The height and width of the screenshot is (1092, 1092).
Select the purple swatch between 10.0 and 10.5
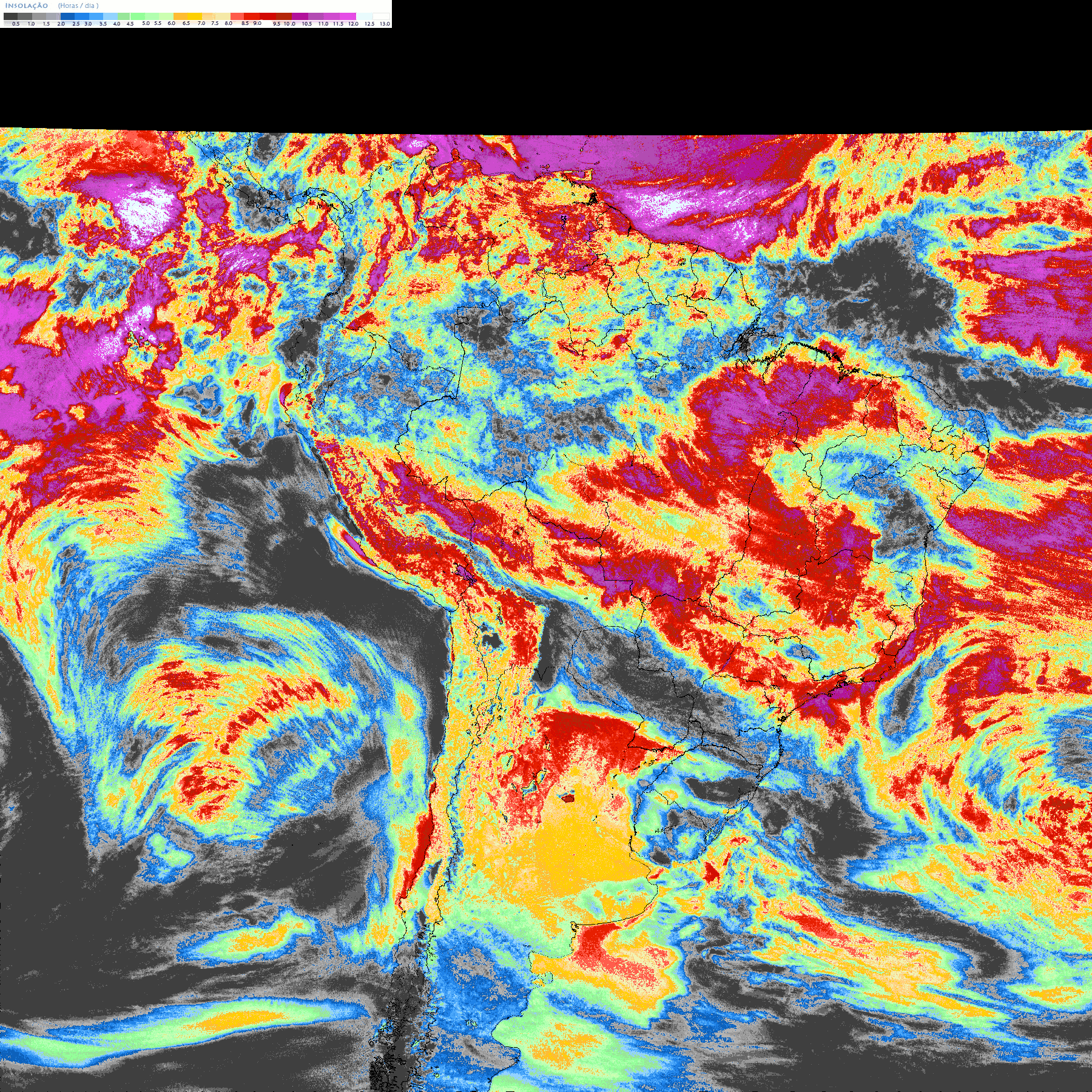(300, 16)
